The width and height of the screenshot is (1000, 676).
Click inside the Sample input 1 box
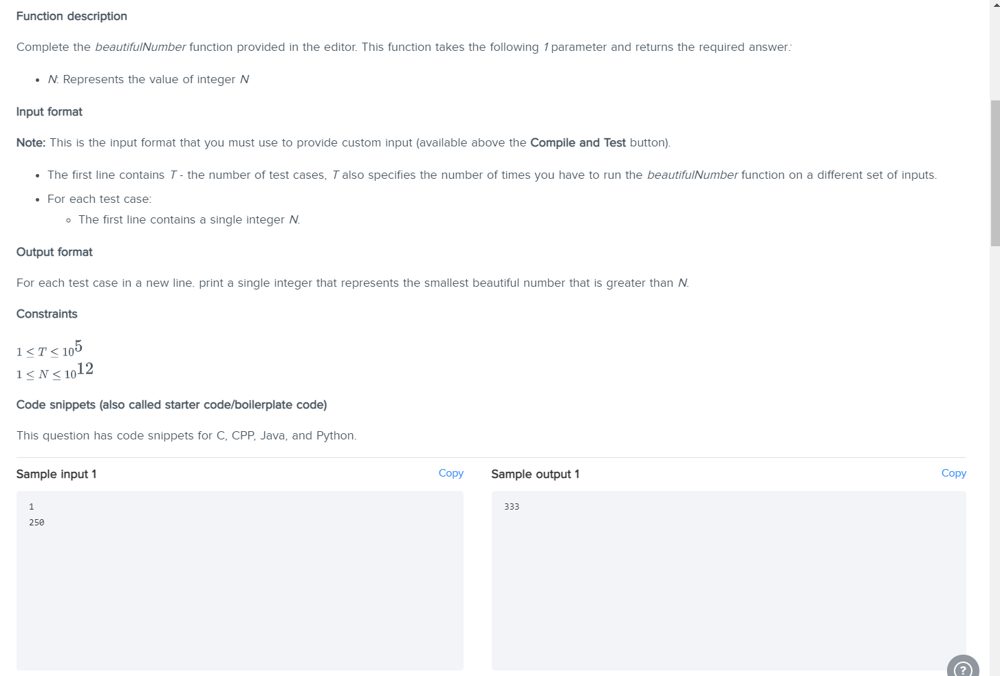point(240,580)
